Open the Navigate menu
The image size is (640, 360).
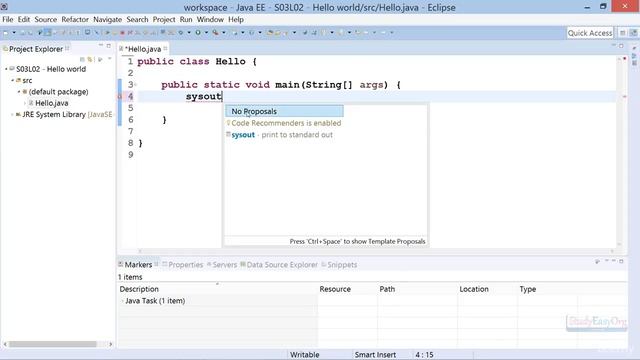pos(107,20)
